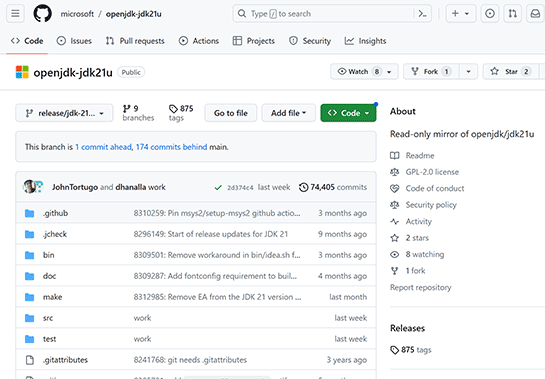
Task: Go to the GitHub homepage logo
Action: tap(42, 14)
